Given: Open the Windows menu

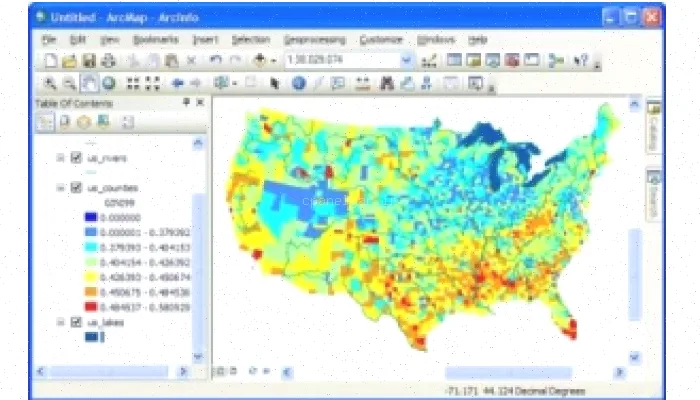Looking at the screenshot, I should click(x=436, y=40).
